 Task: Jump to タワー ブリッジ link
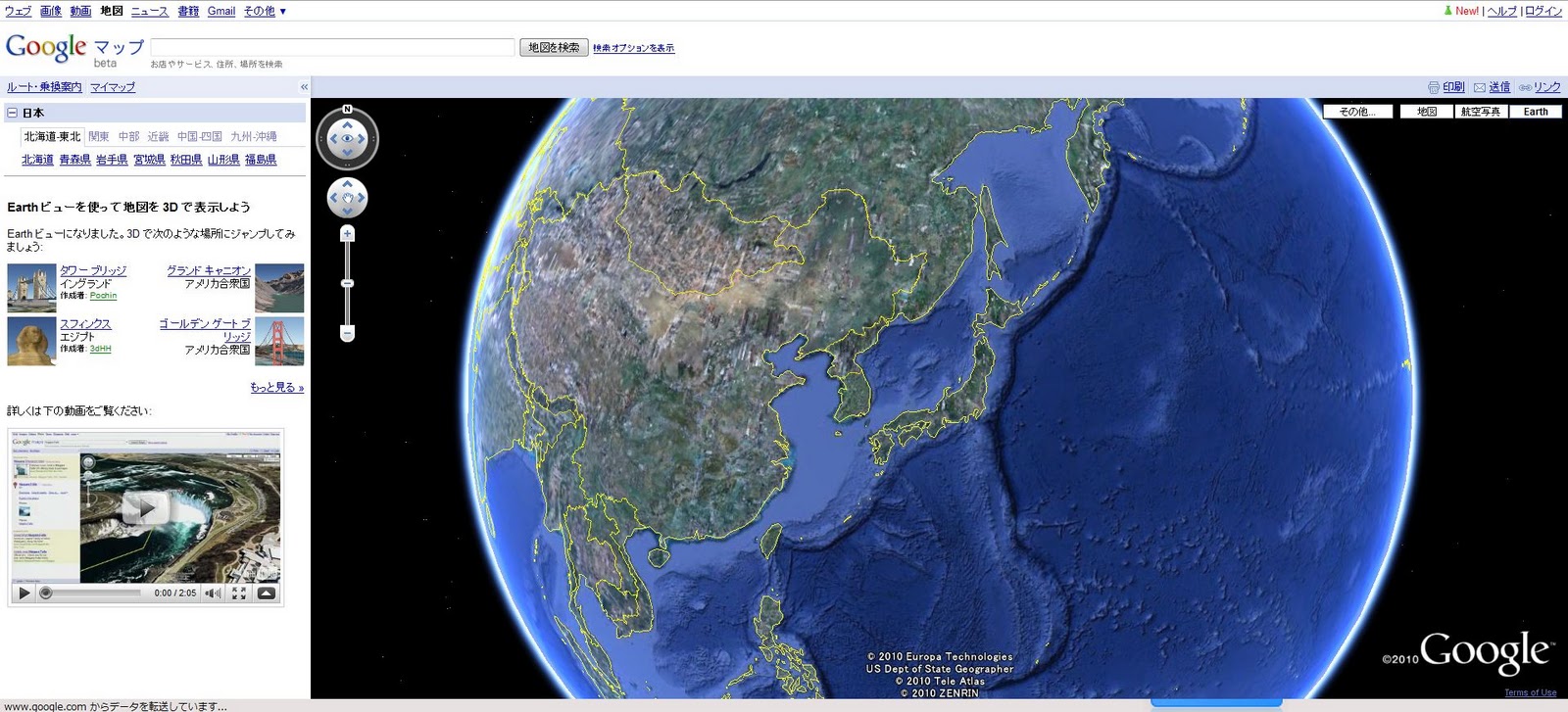pos(93,270)
